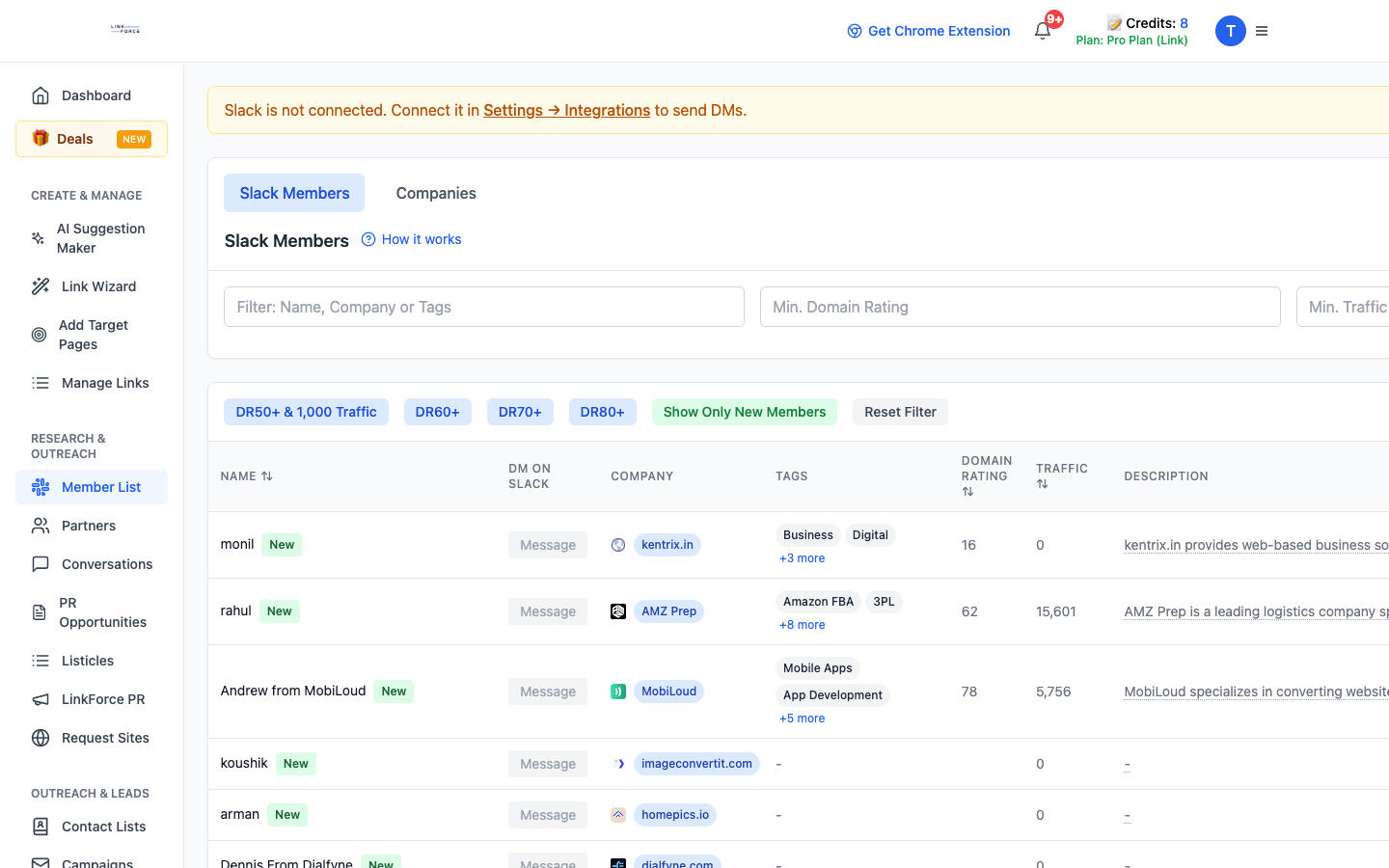The height and width of the screenshot is (868, 1389).
Task: Click the Conversations chat bubble icon
Action: click(x=41, y=564)
